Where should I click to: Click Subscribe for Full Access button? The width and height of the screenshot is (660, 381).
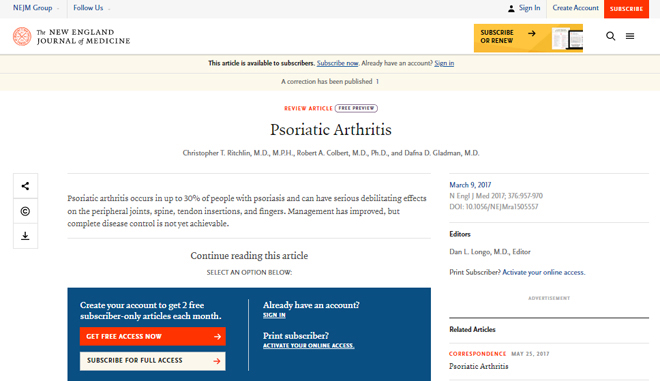153,361
